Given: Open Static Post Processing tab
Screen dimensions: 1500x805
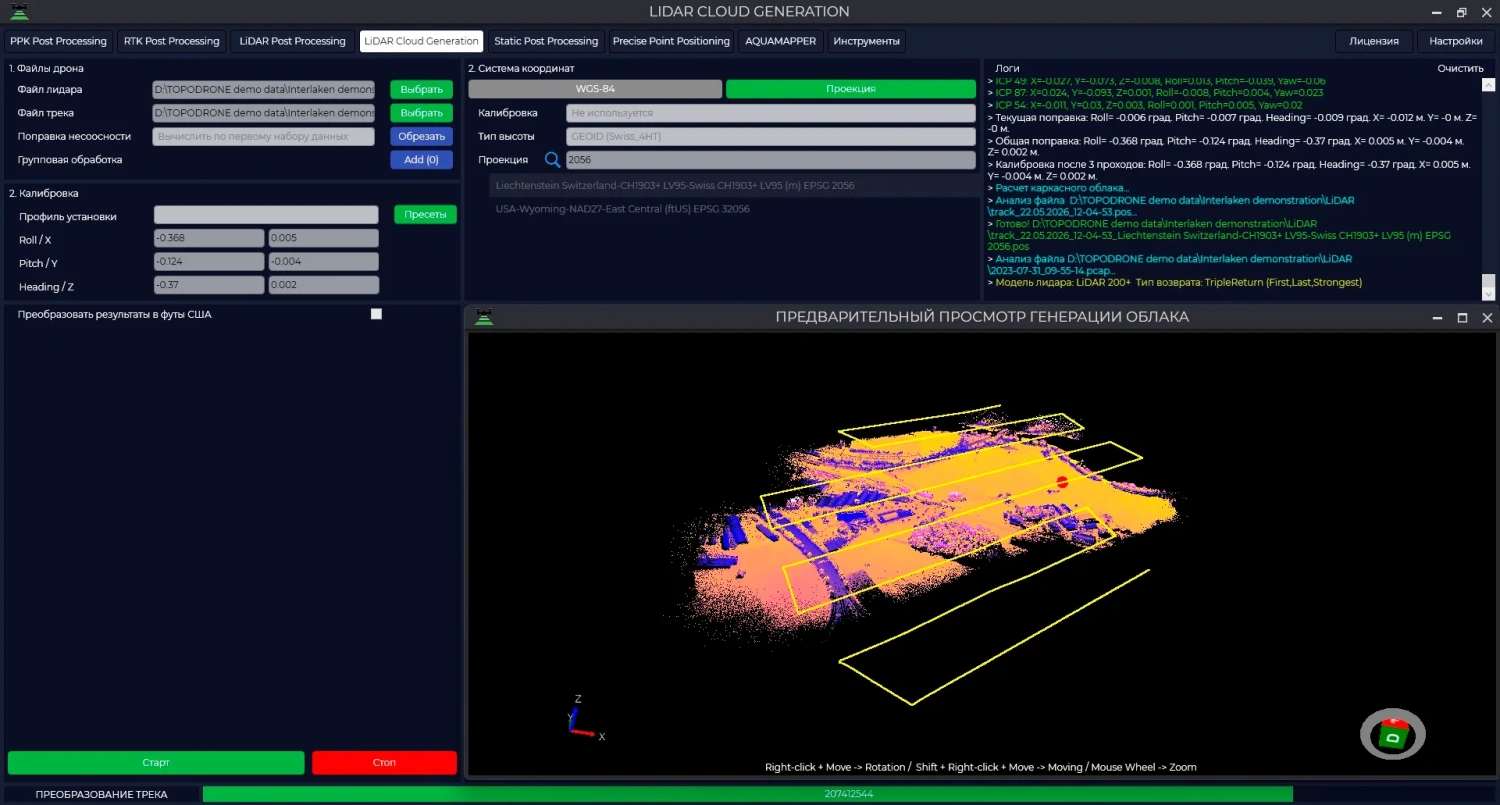Looking at the screenshot, I should 546,41.
